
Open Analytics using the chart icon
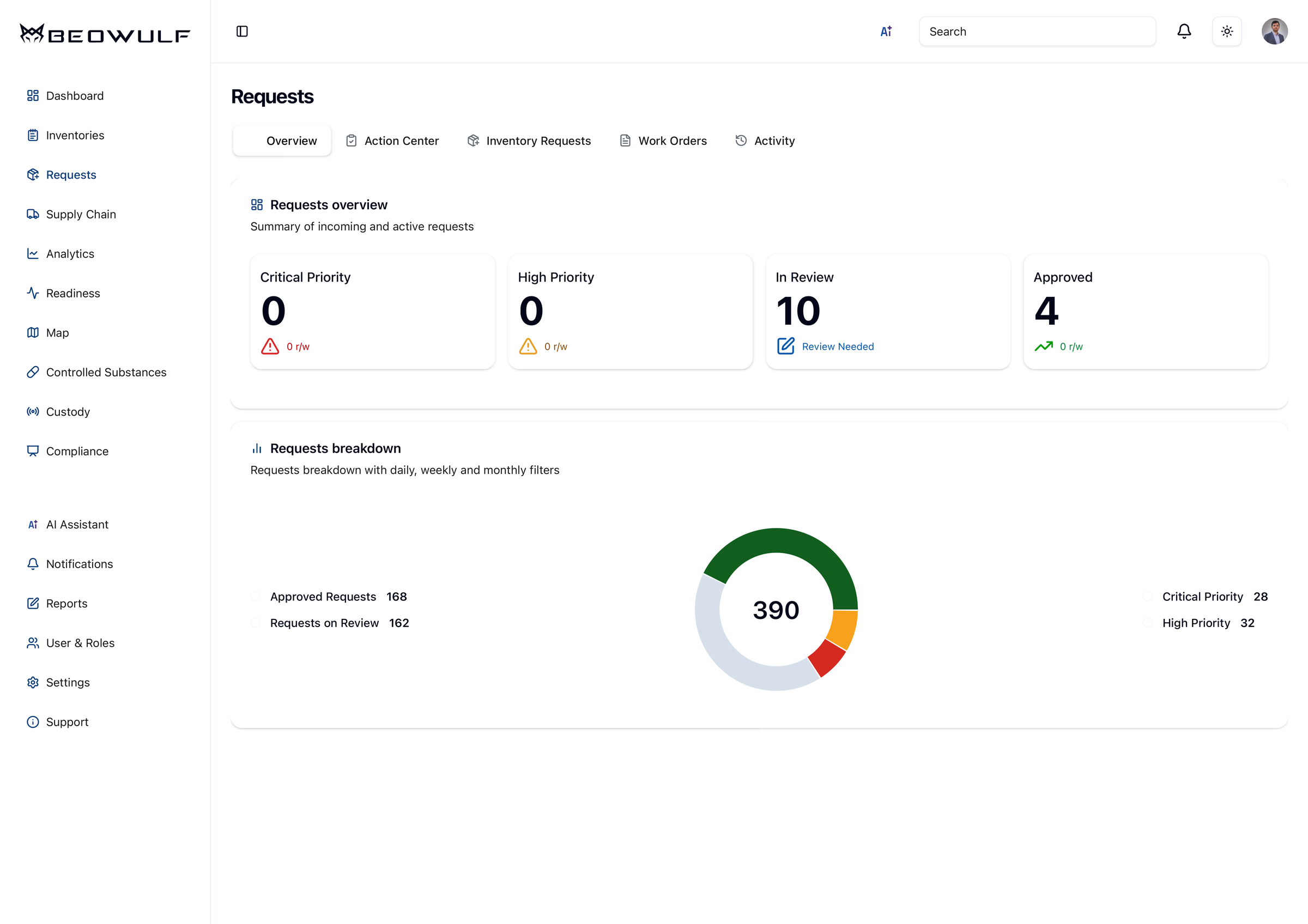pyautogui.click(x=70, y=253)
